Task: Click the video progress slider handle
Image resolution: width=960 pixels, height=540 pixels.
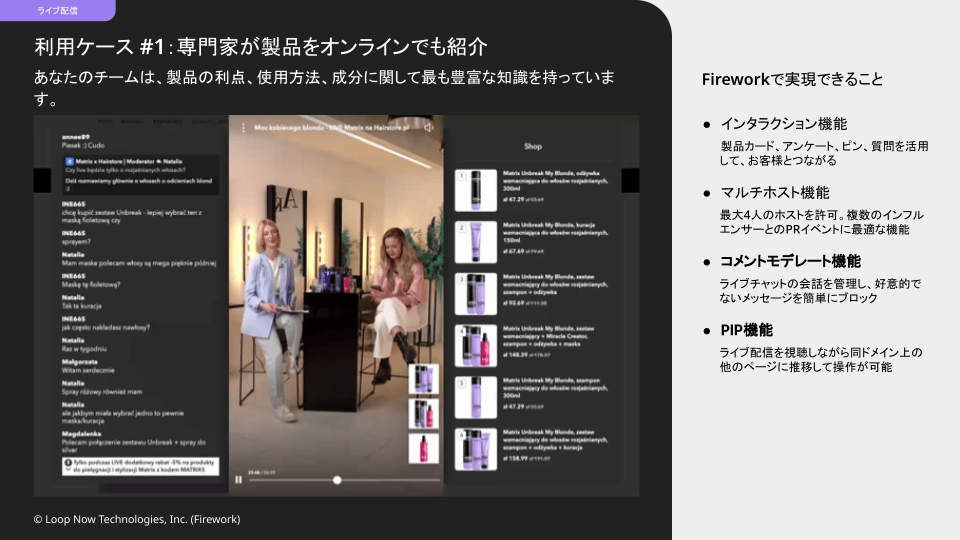Action: point(337,480)
